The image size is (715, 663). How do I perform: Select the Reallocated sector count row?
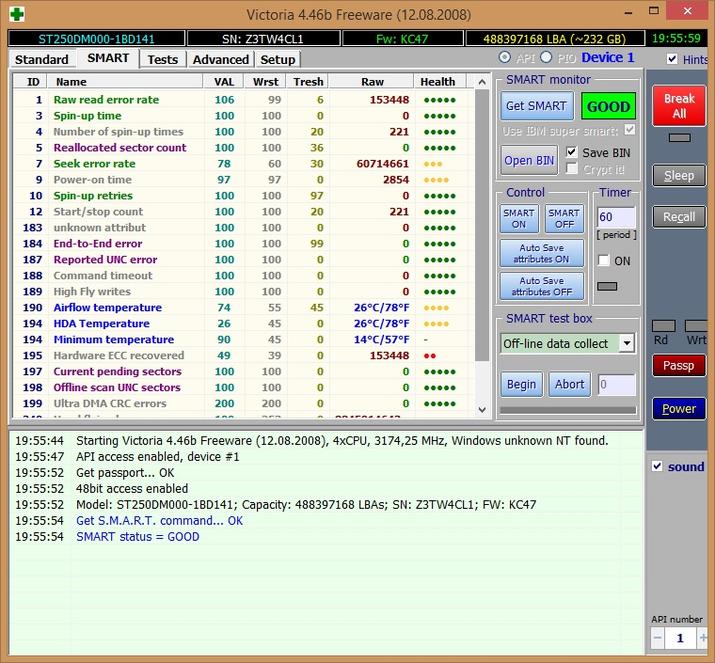(x=244, y=147)
